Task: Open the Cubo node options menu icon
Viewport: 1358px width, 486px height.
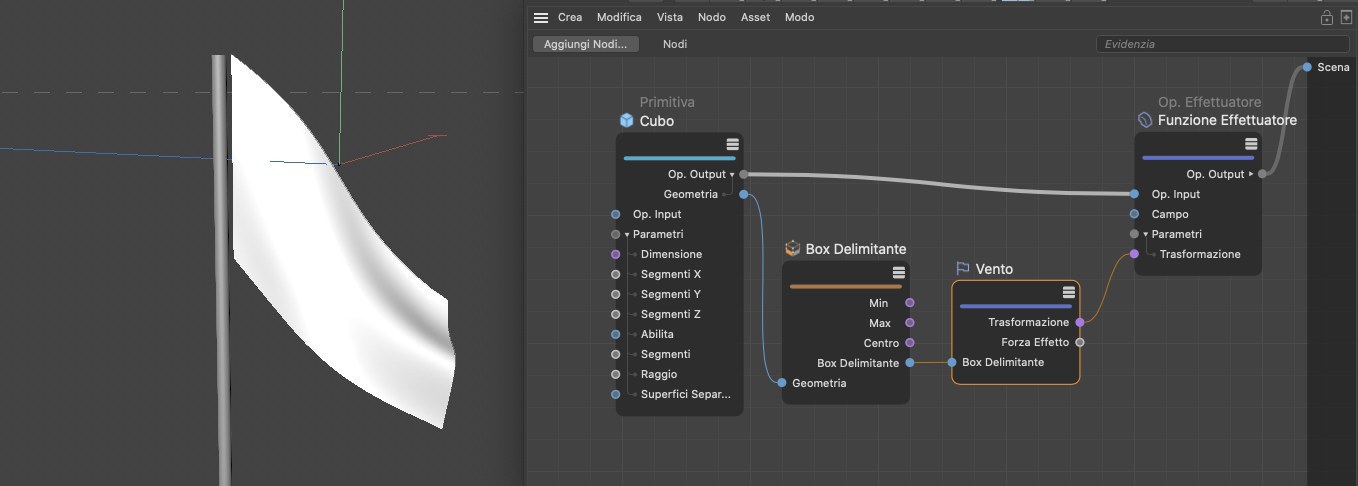Action: pyautogui.click(x=732, y=144)
